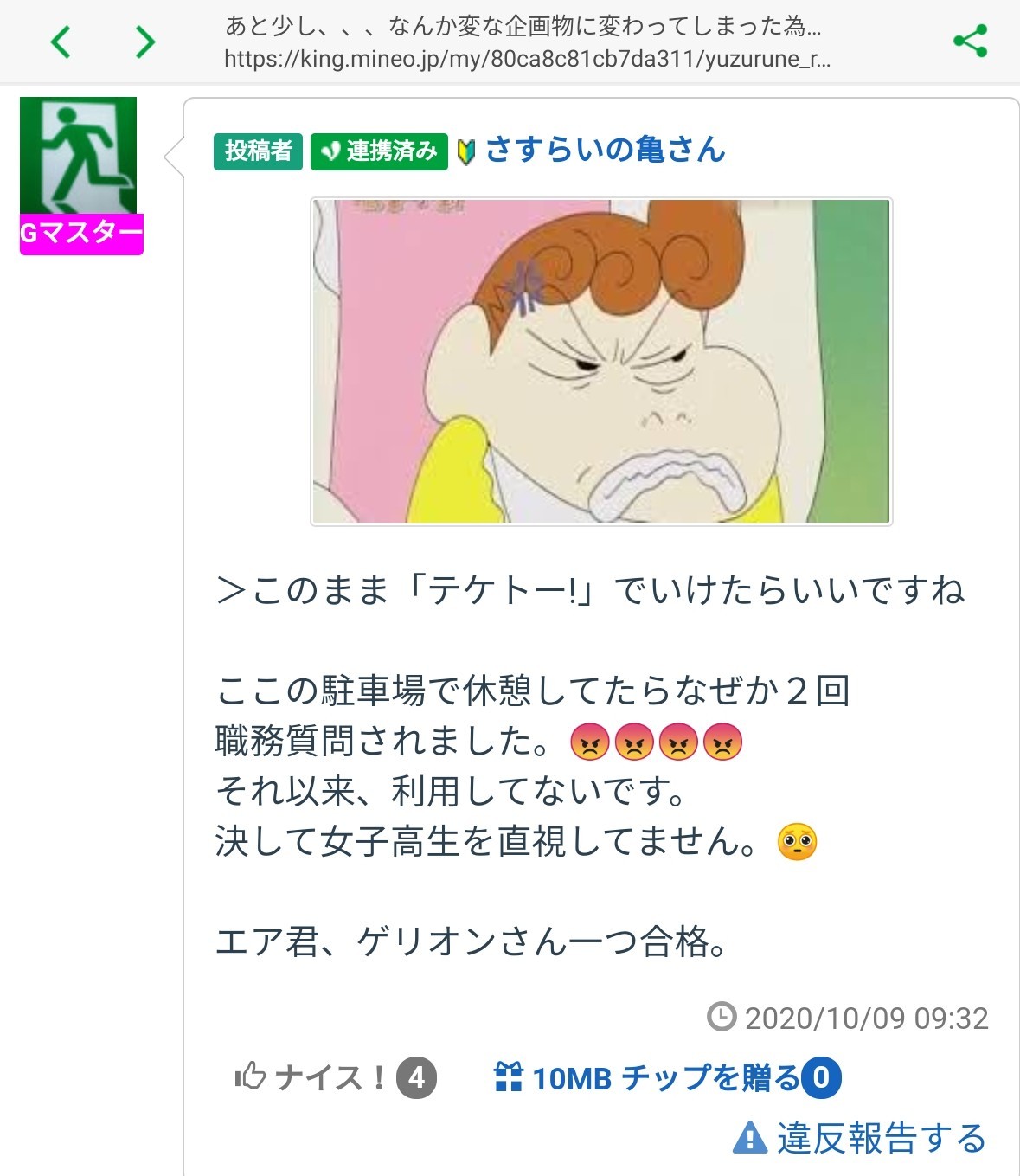This screenshot has width=1020, height=1176.
Task: Click the page title in header
Action: pyautogui.click(x=523, y=26)
